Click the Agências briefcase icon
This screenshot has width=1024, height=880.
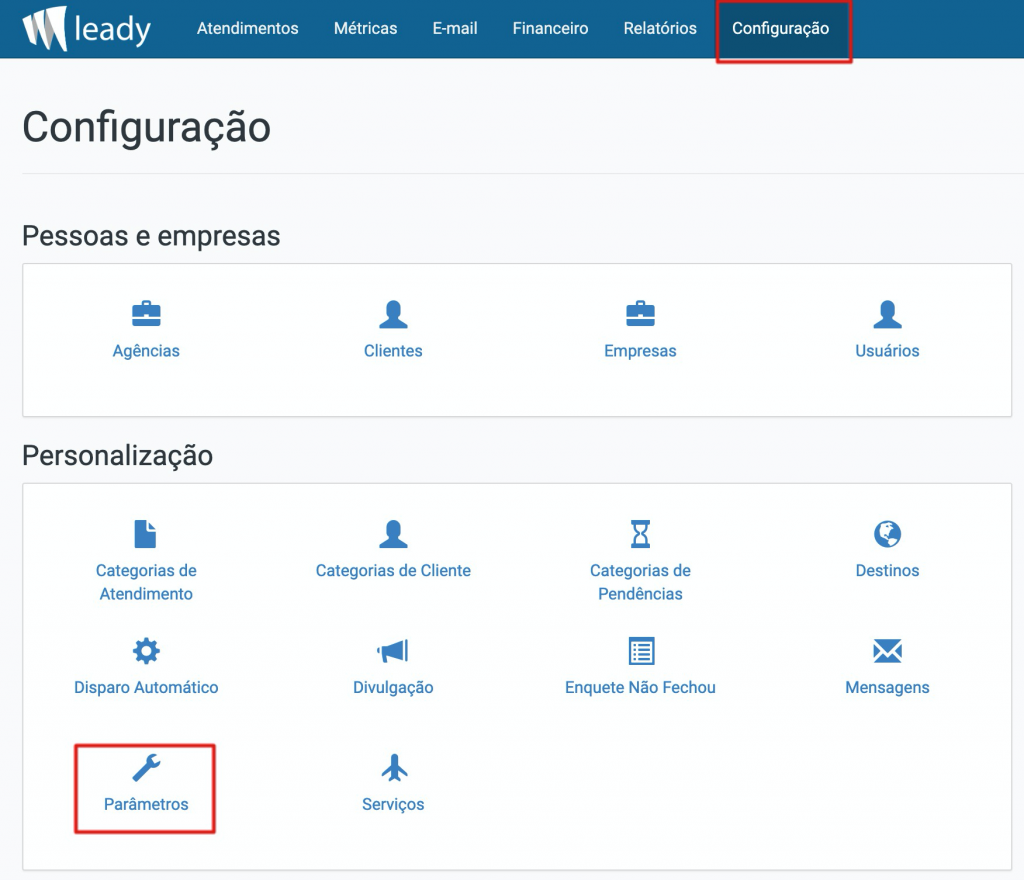(146, 314)
